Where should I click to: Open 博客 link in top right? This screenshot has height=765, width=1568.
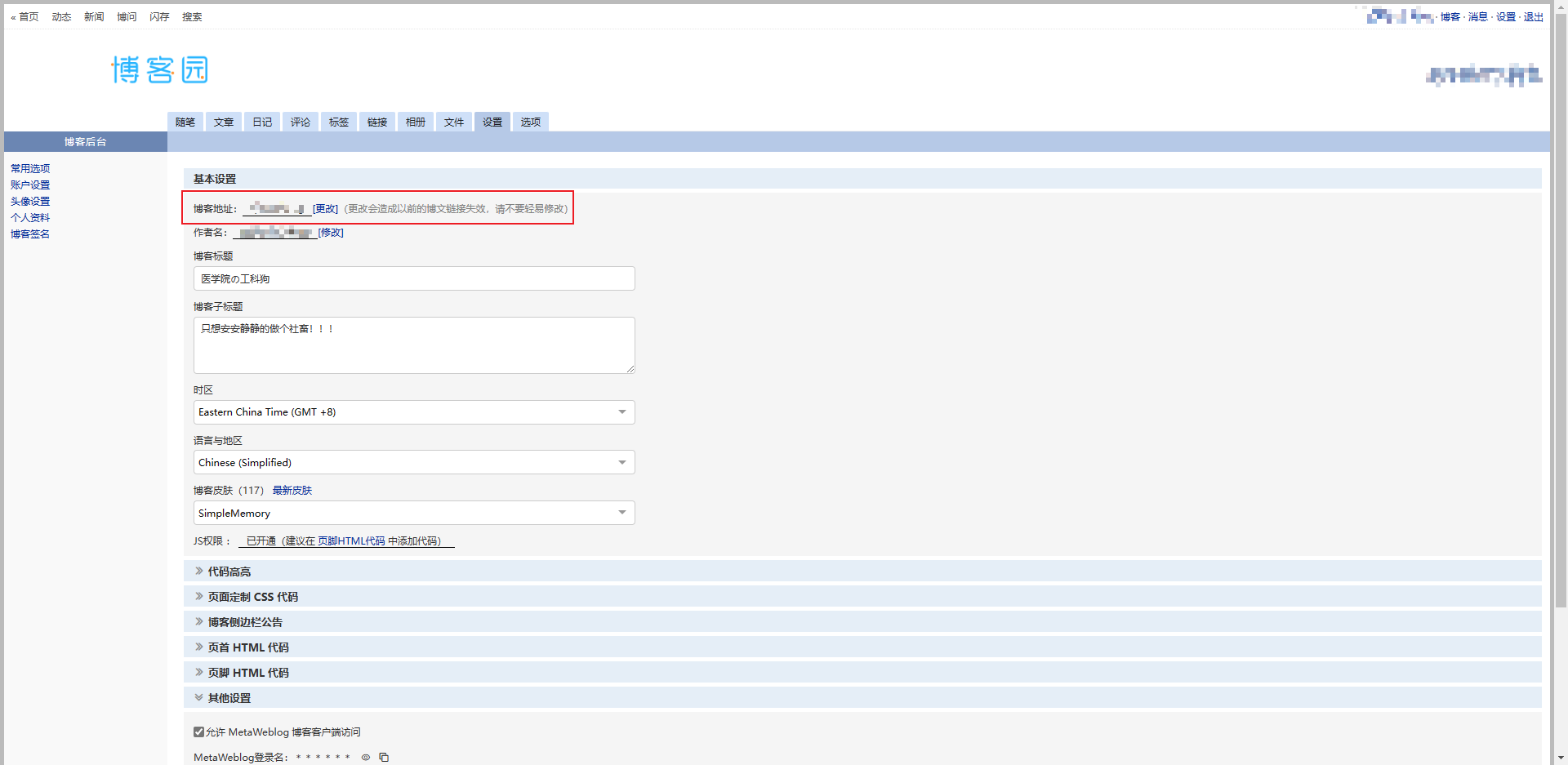point(1450,17)
